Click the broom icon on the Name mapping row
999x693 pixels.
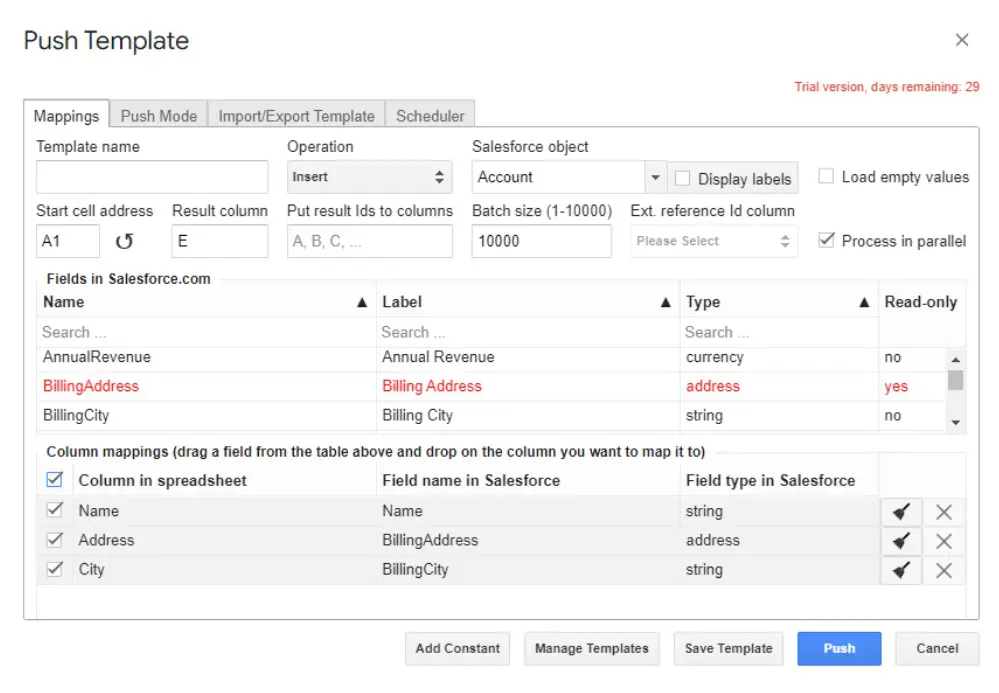click(901, 511)
